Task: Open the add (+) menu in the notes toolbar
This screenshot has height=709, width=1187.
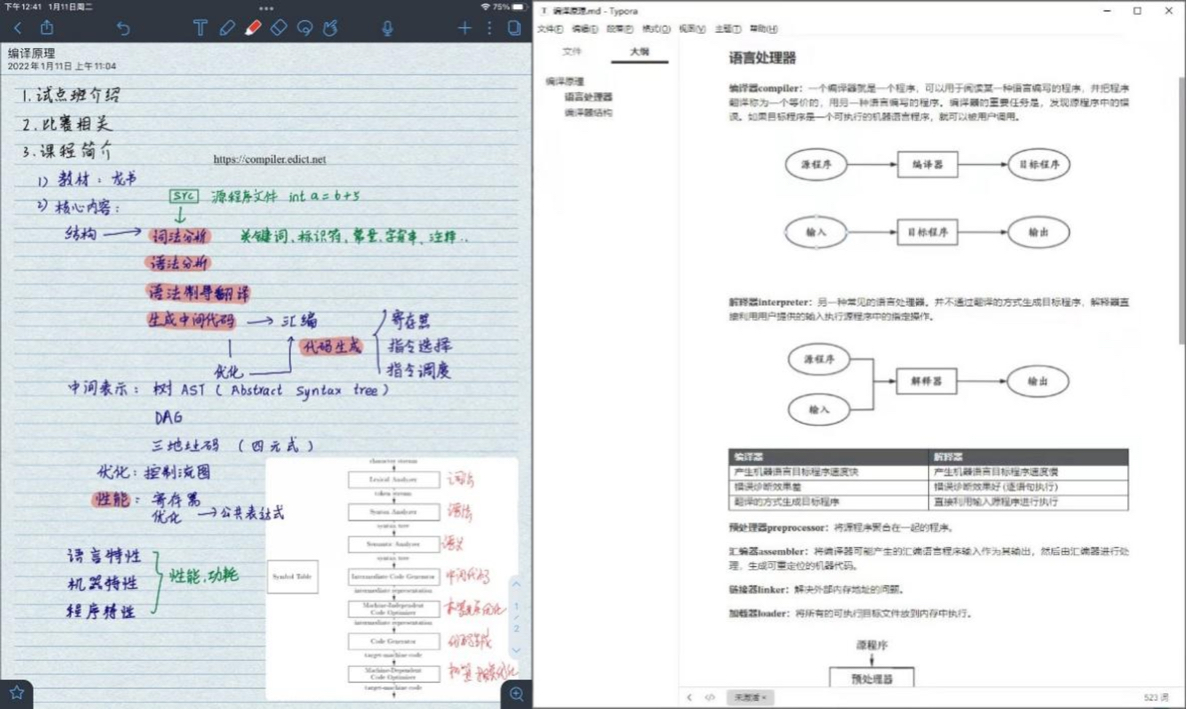Action: [464, 28]
